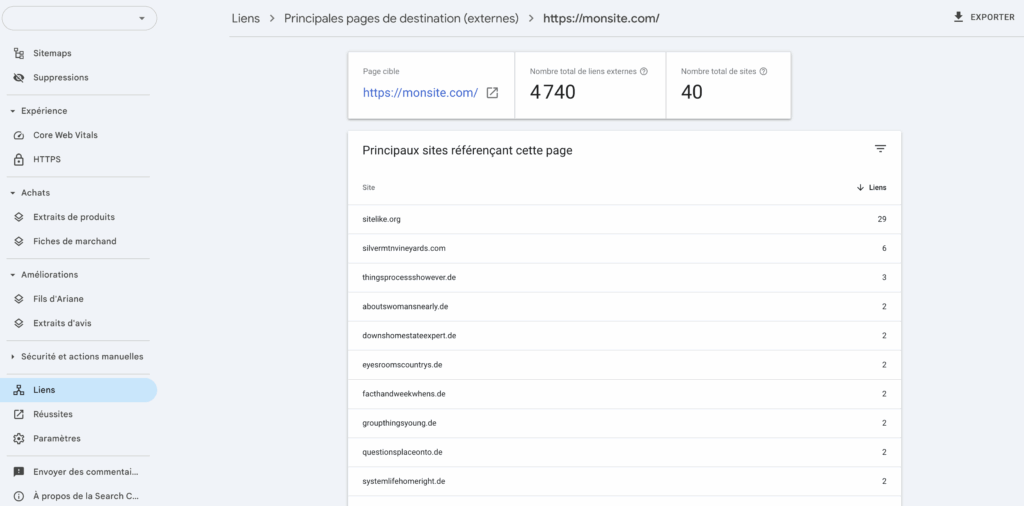Click the HTTPS padlock icon in sidebar

tap(19, 159)
